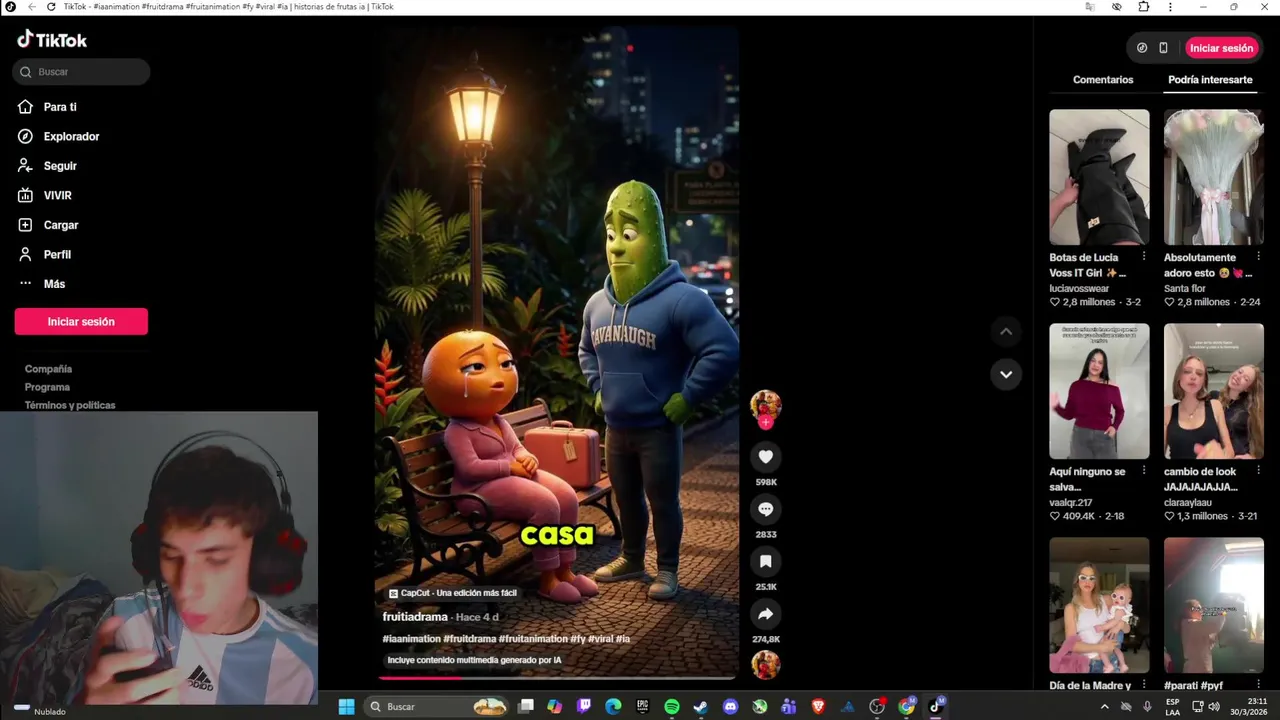Open the Perfil page

pyautogui.click(x=44, y=254)
